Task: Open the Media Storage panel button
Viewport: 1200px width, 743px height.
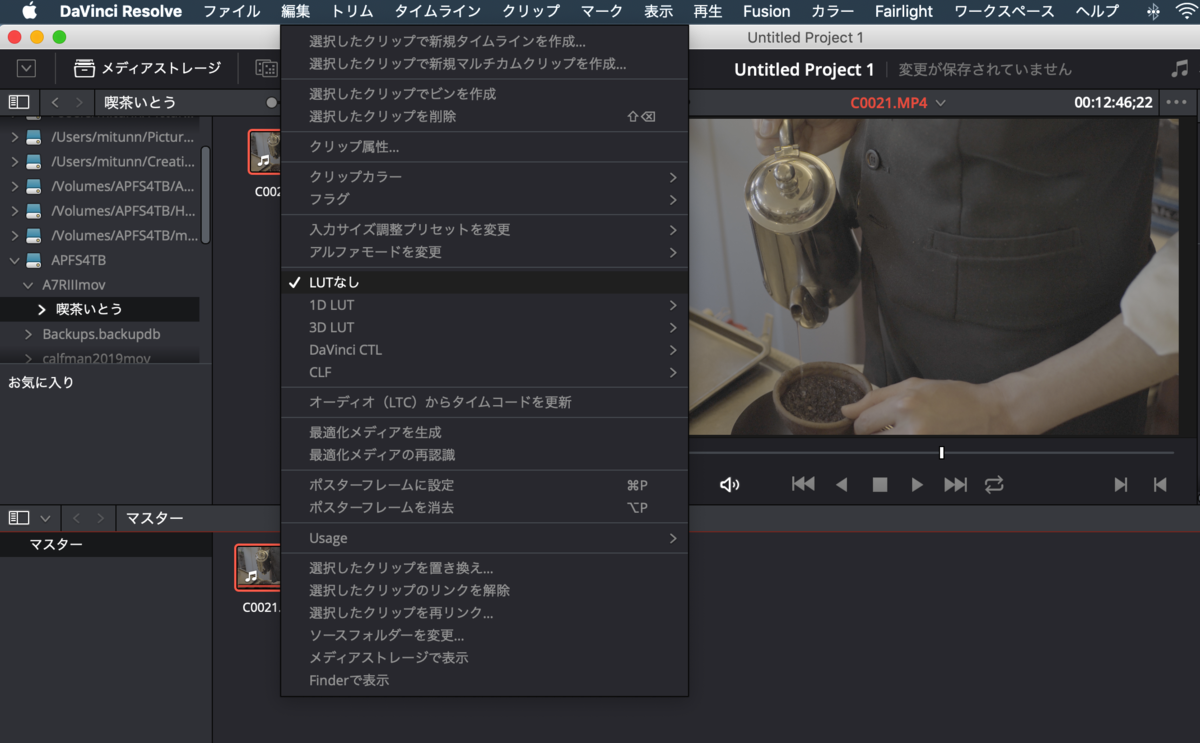Action: coord(147,68)
